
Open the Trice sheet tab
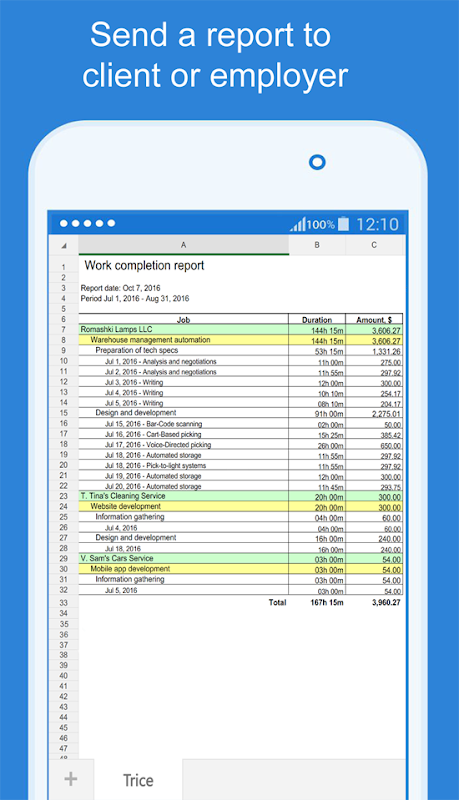point(138,780)
